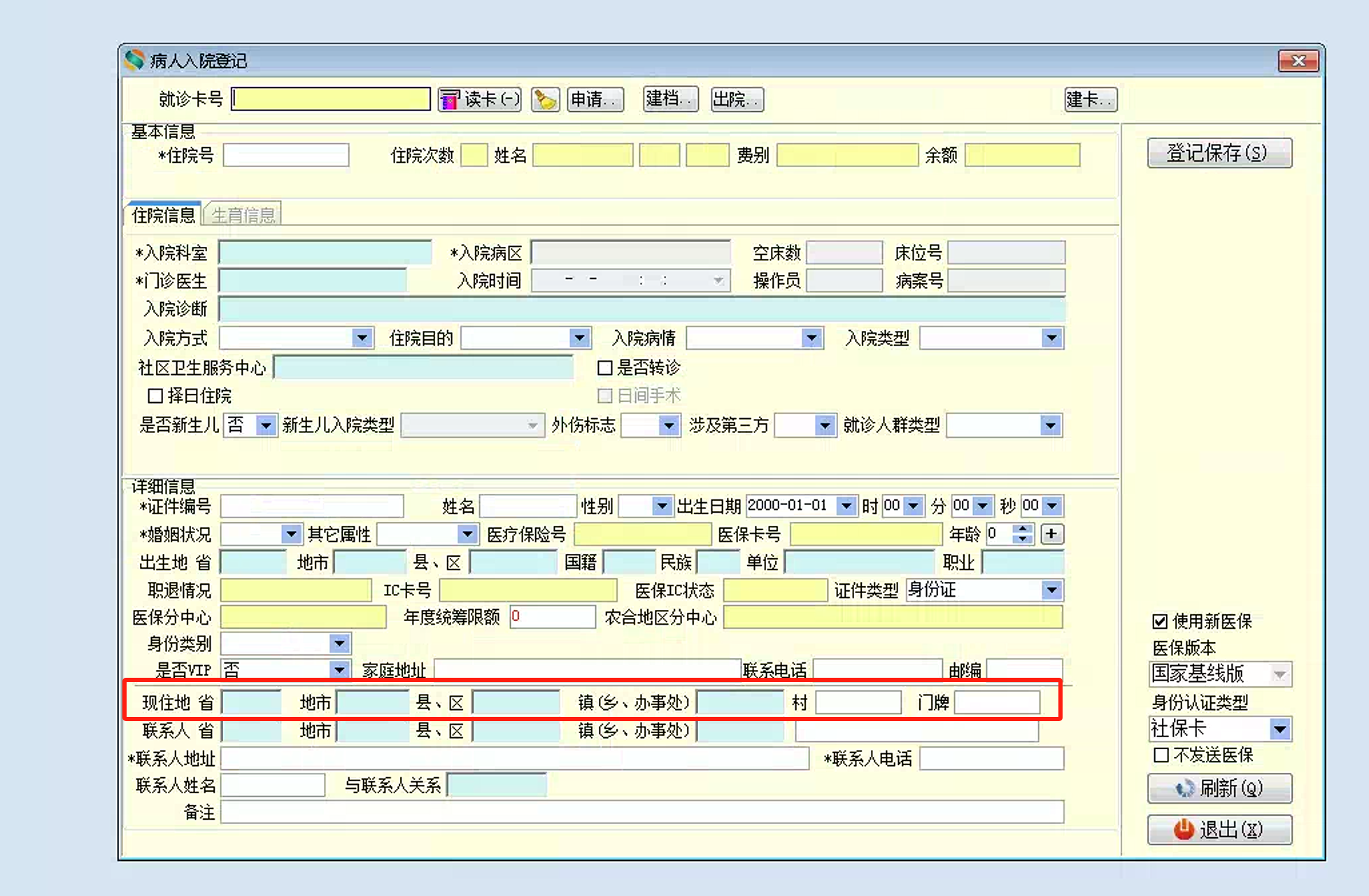The height and width of the screenshot is (896, 1369).
Task: Click the 就诊卡号 yellow input field
Action: click(x=331, y=99)
